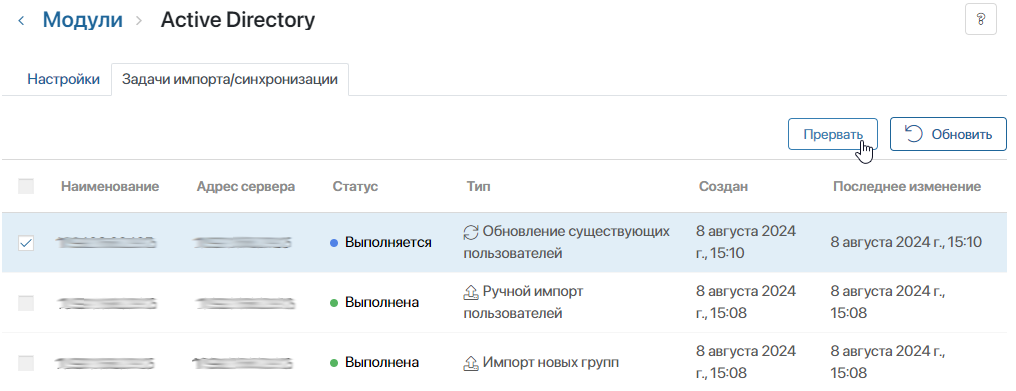The height and width of the screenshot is (391, 1016).
Task: Click blurred server address in Выполняется row
Action: [243, 243]
